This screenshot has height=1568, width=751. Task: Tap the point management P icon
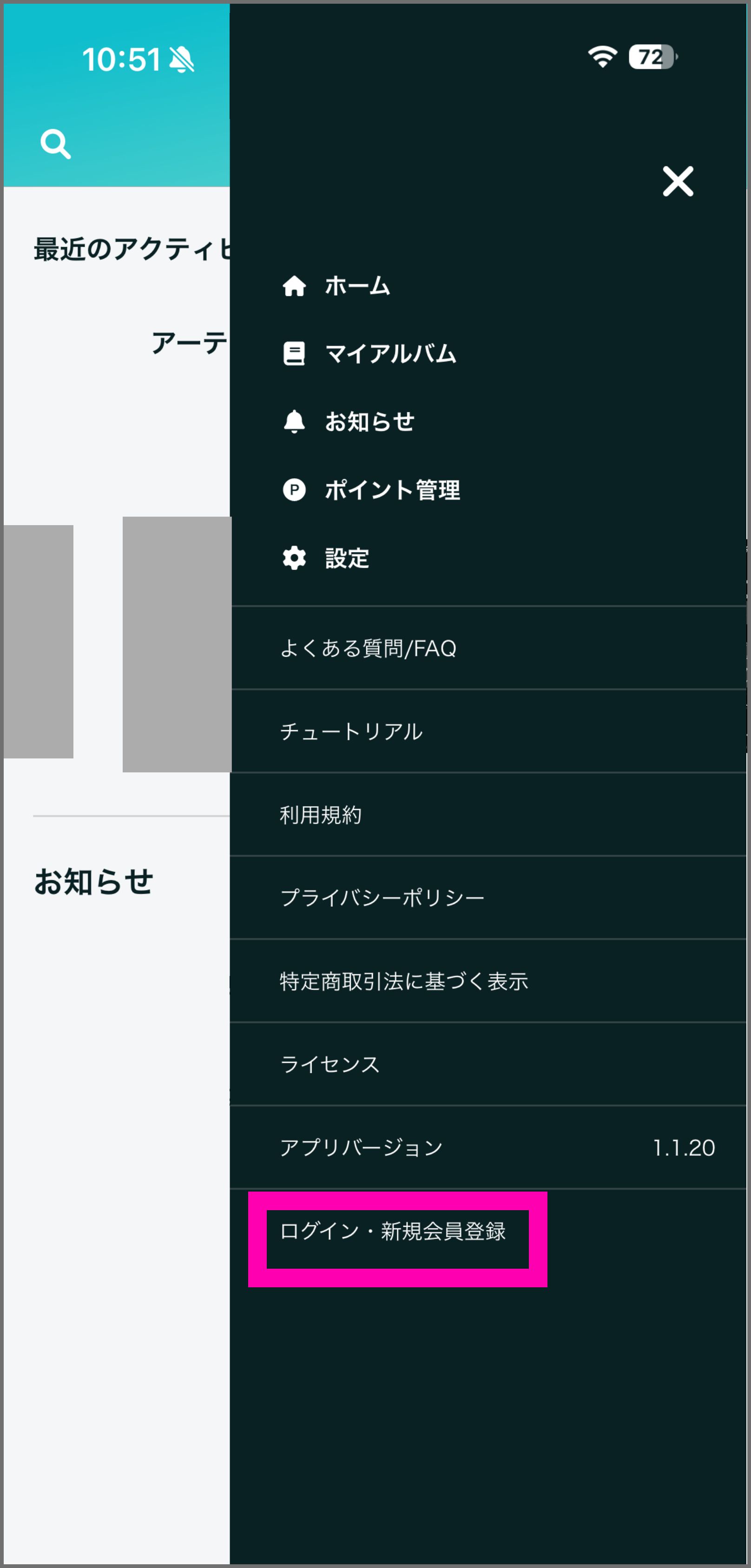294,489
